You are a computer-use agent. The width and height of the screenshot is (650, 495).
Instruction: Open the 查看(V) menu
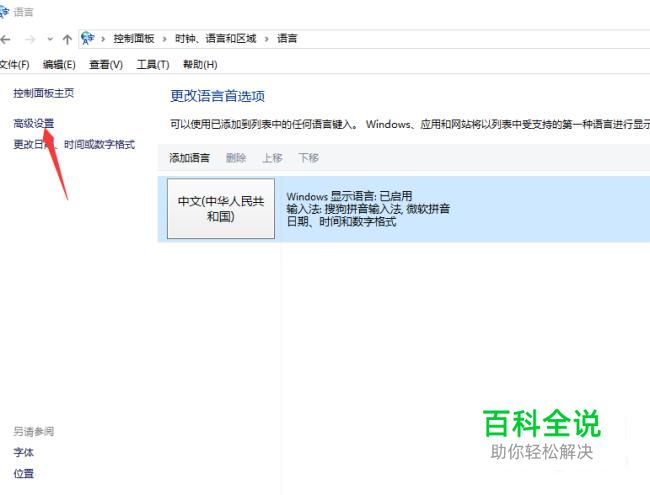click(106, 65)
